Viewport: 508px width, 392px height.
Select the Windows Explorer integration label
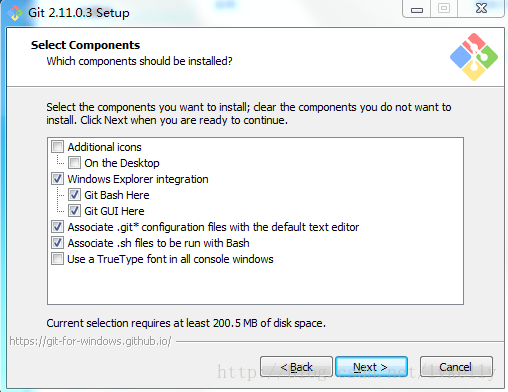138,179
